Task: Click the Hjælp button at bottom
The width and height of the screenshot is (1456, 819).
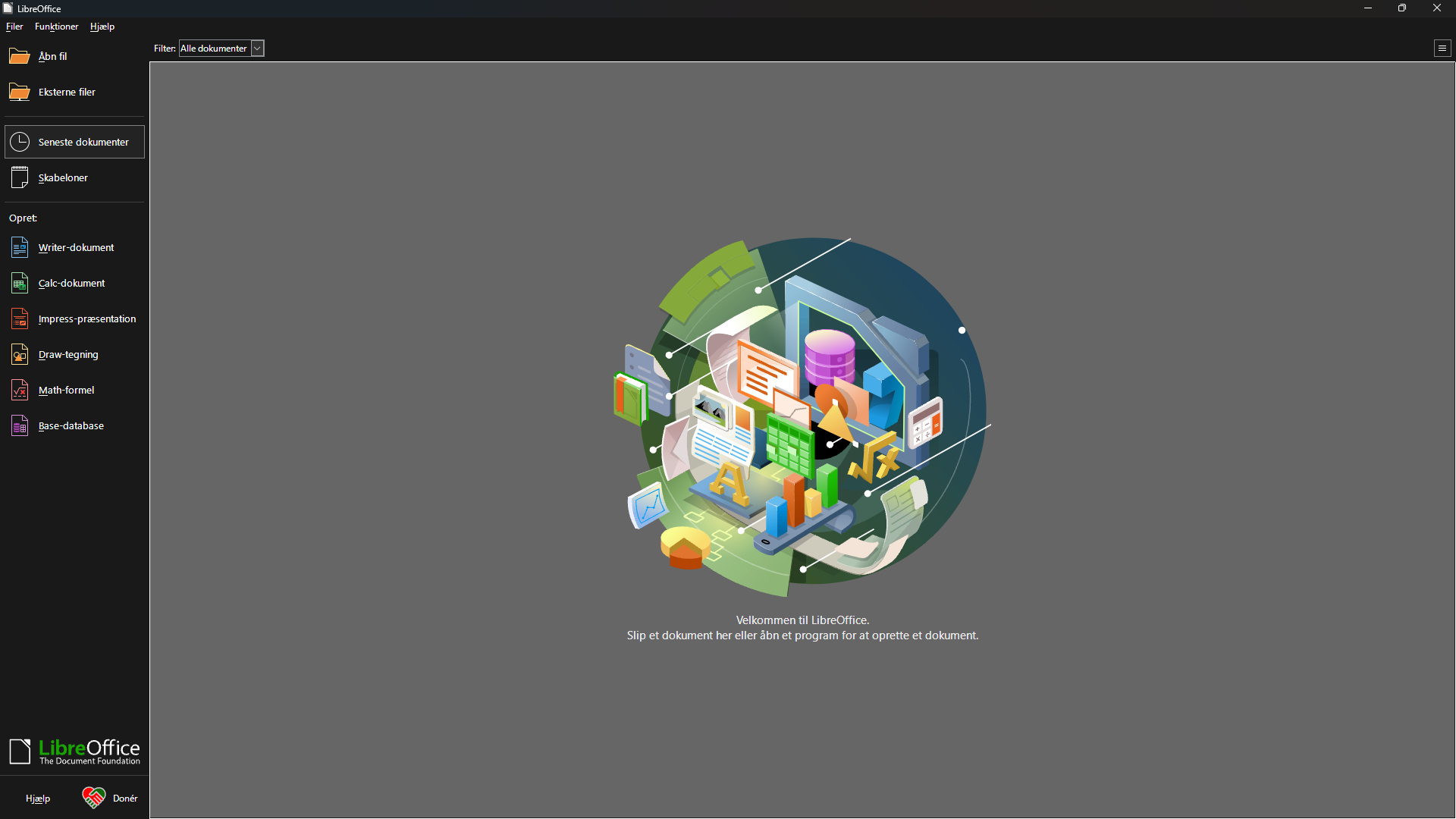Action: [38, 799]
